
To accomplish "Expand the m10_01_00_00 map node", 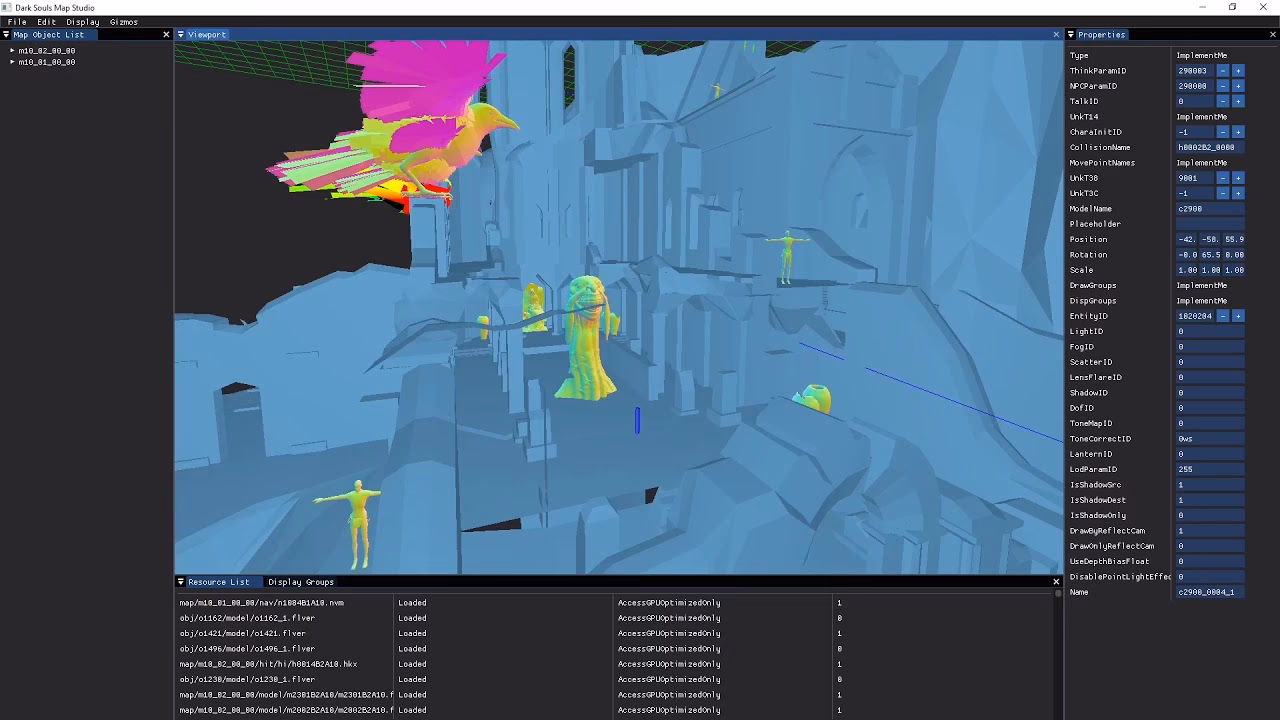I will click(12, 62).
